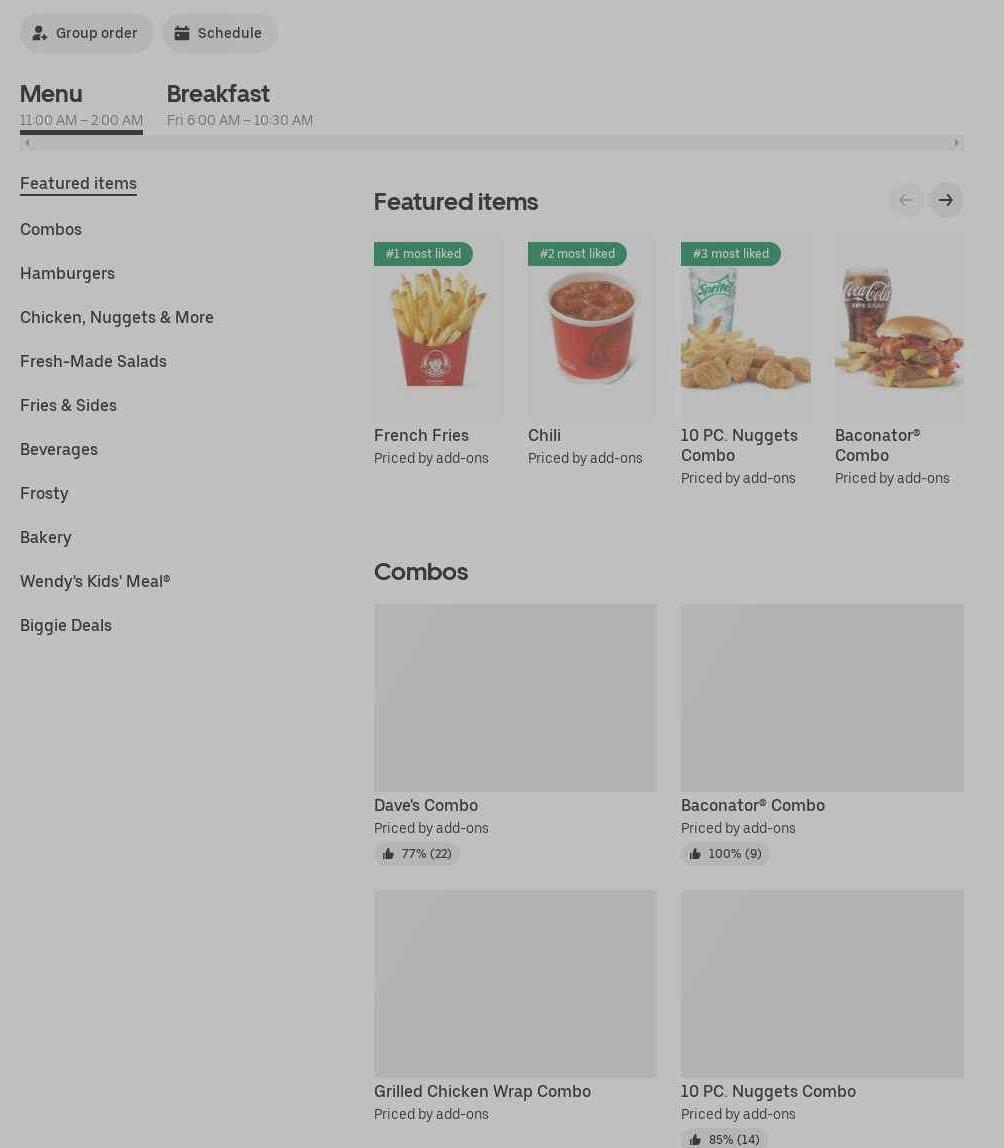Image resolution: width=1004 pixels, height=1148 pixels.
Task: Click thumbs-up rating on Baconator Combo
Action: pyautogui.click(x=724, y=854)
